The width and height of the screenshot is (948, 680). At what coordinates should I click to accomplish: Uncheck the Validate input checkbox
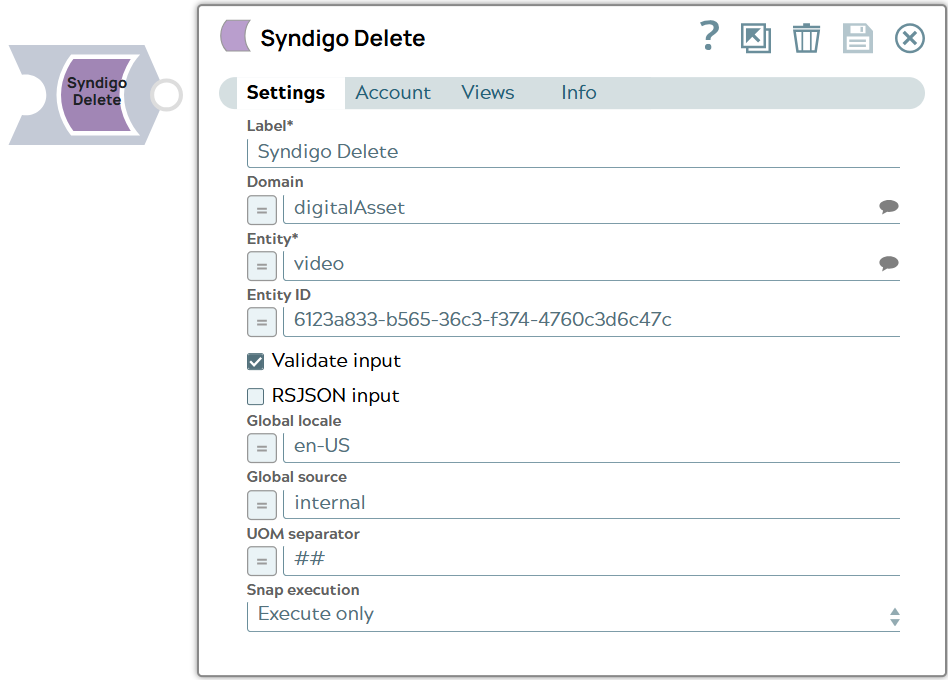pos(254,363)
